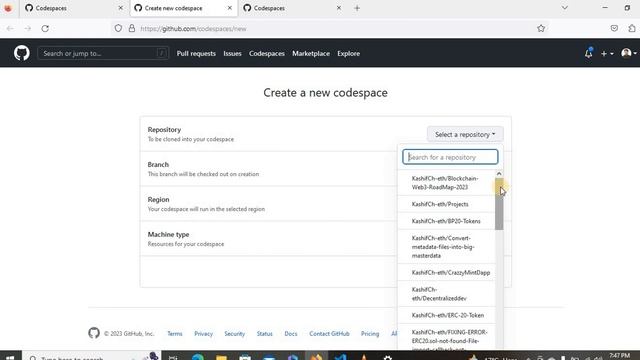Go back with browser back arrow

coord(10,29)
